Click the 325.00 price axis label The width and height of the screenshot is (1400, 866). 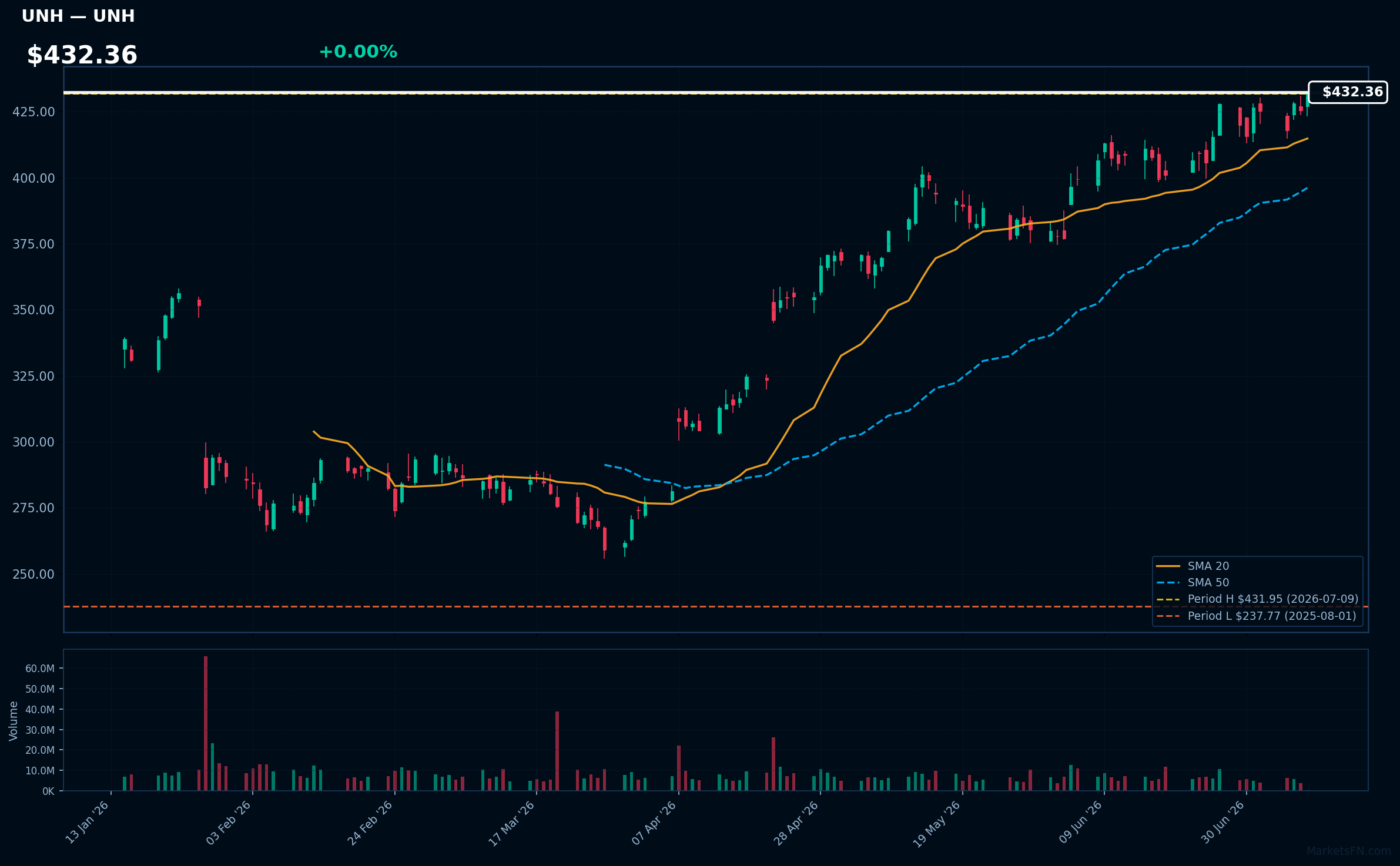pyautogui.click(x=34, y=376)
